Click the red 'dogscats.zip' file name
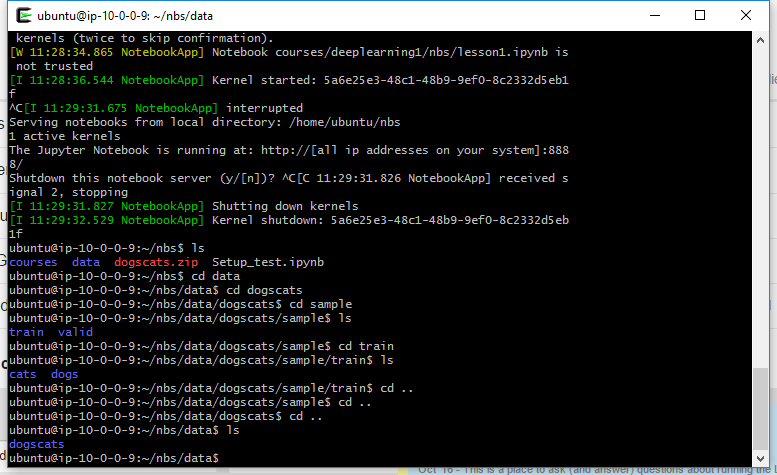This screenshot has height=475, width=777. point(156,262)
